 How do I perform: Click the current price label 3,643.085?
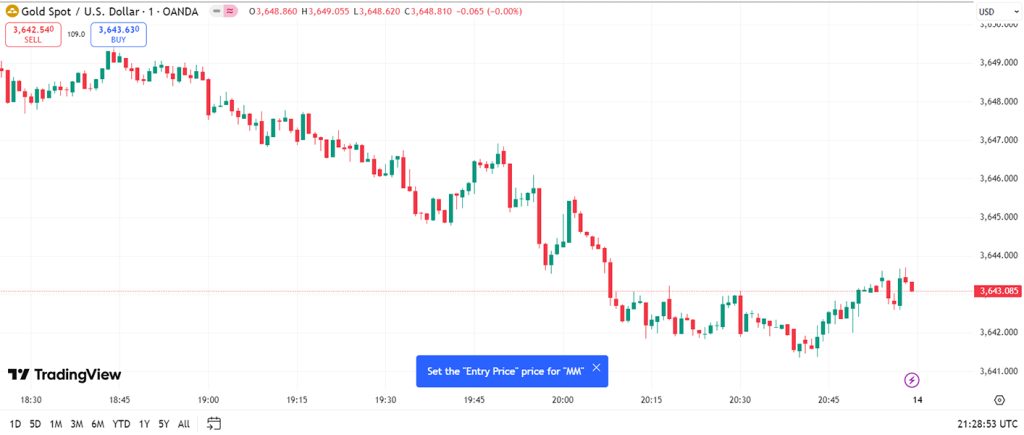[995, 291]
